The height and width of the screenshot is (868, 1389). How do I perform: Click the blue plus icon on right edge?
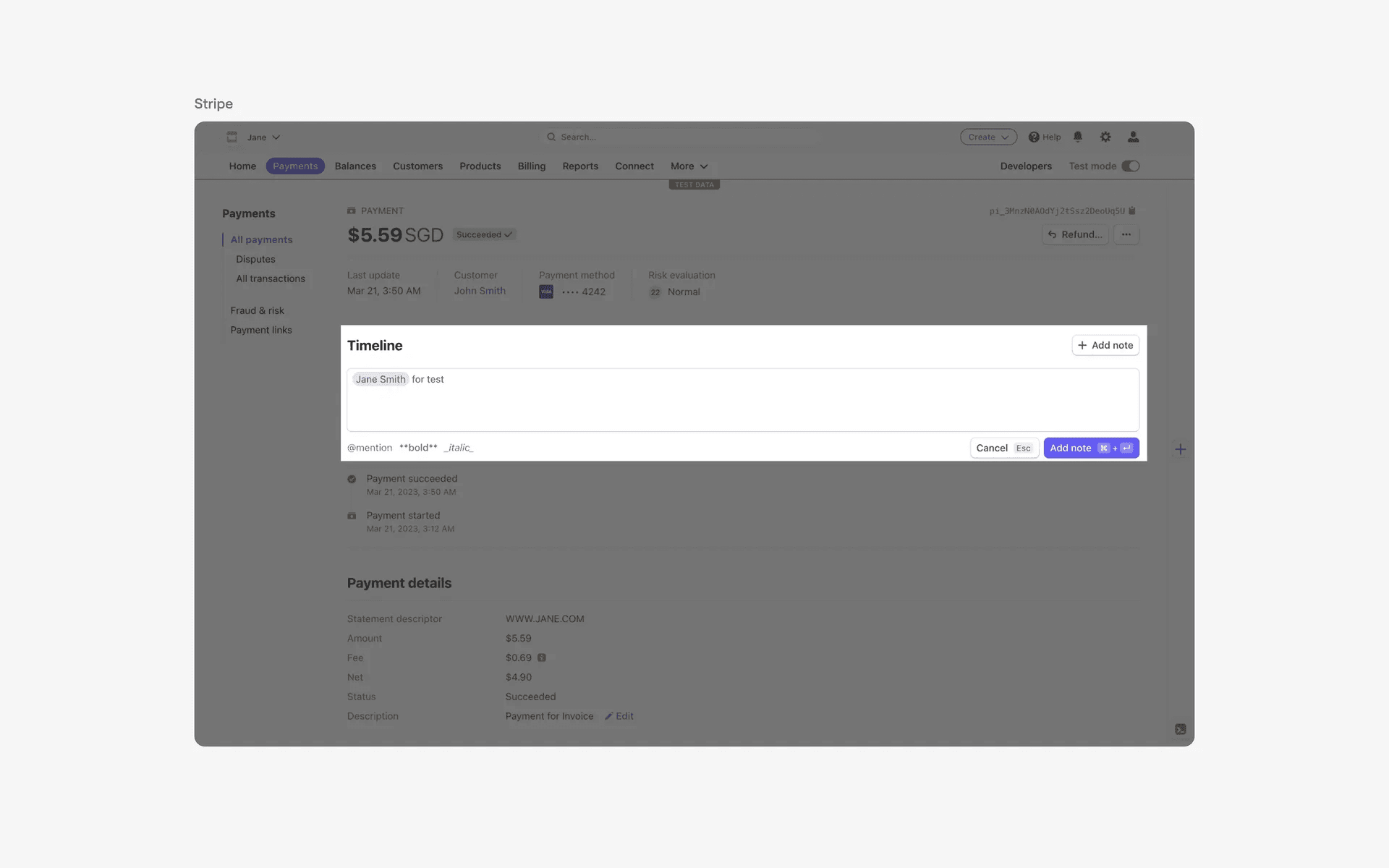tap(1180, 449)
